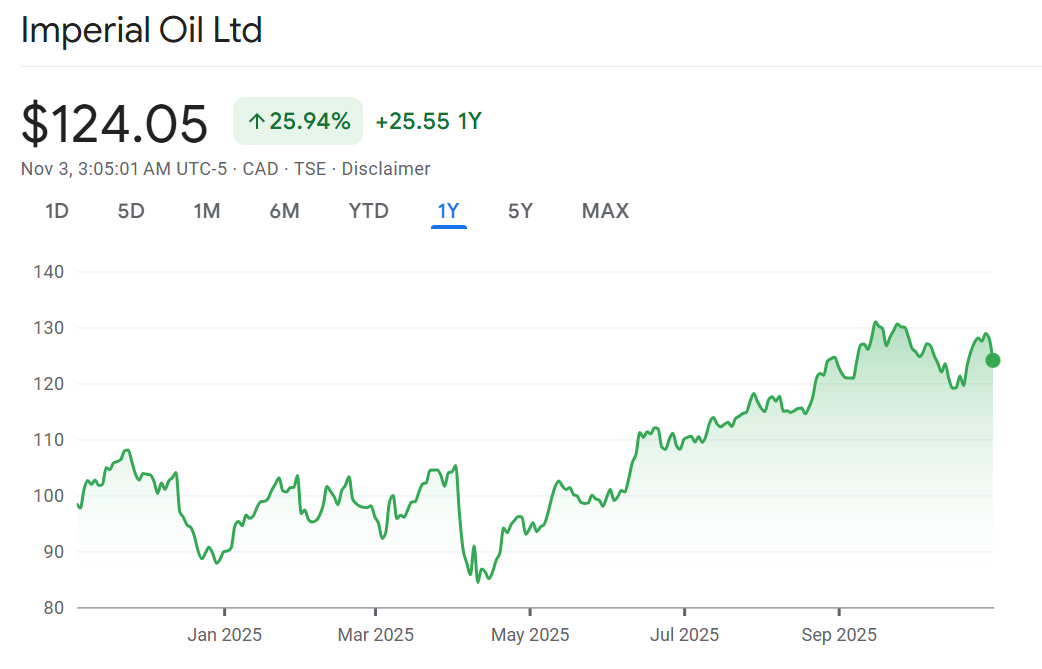This screenshot has width=1042, height=669.
Task: Show the 1M price history
Action: tap(207, 211)
